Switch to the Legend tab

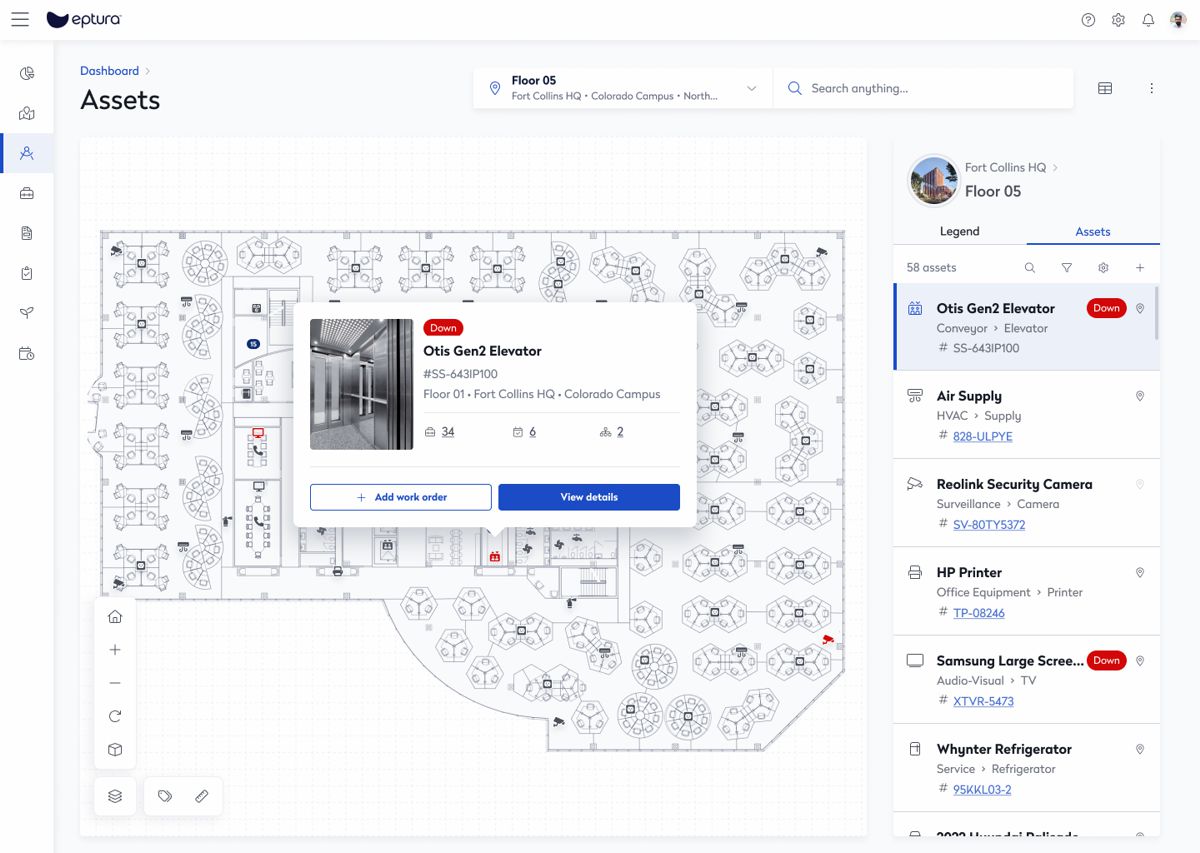click(959, 231)
